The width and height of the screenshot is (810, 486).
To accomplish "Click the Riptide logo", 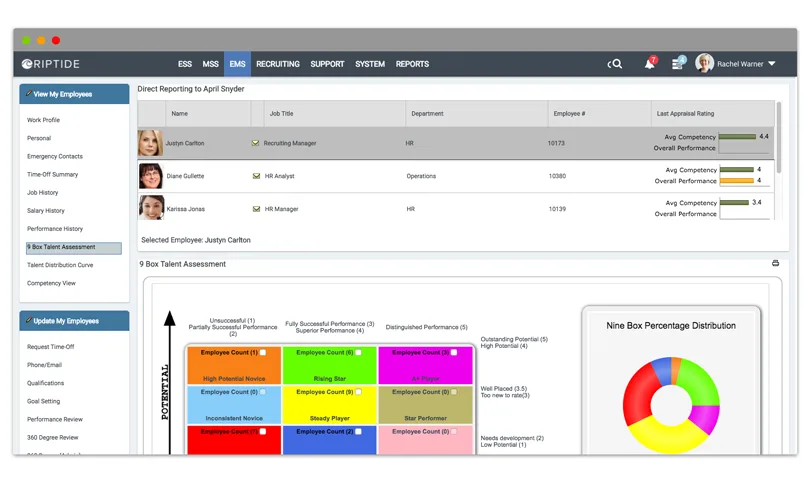I will click(x=51, y=64).
